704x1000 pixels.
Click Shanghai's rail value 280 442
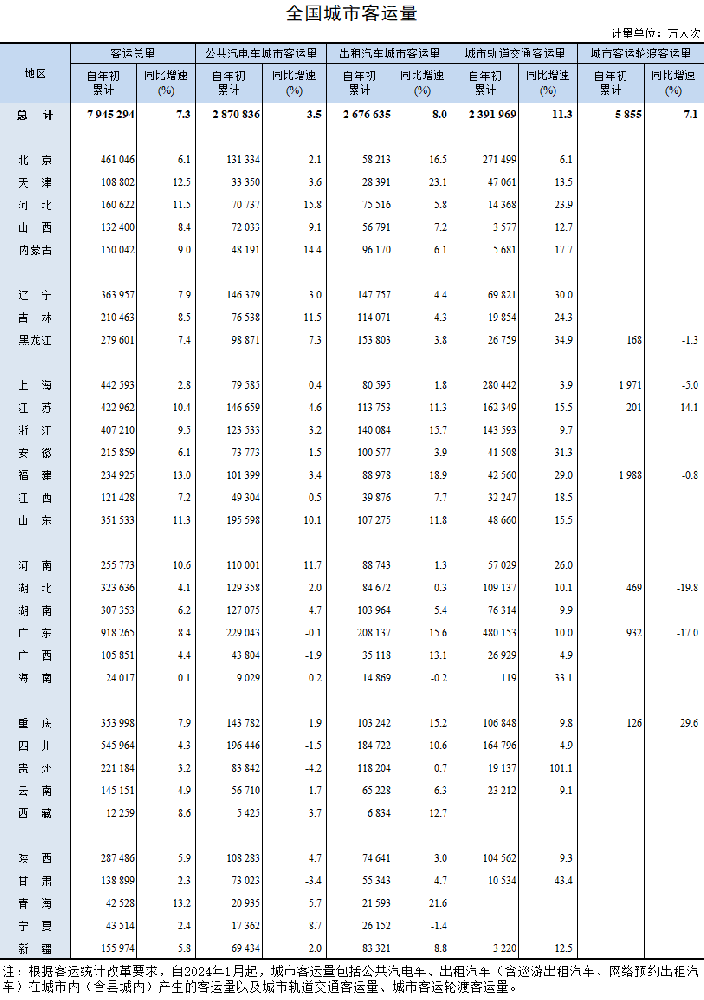point(500,385)
